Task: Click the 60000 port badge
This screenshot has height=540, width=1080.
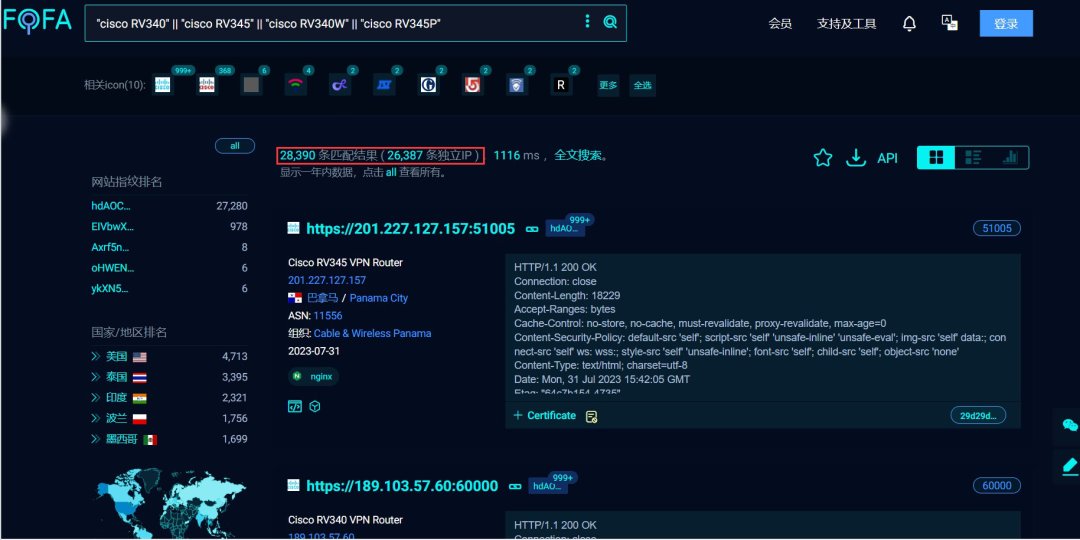Action: click(x=997, y=486)
